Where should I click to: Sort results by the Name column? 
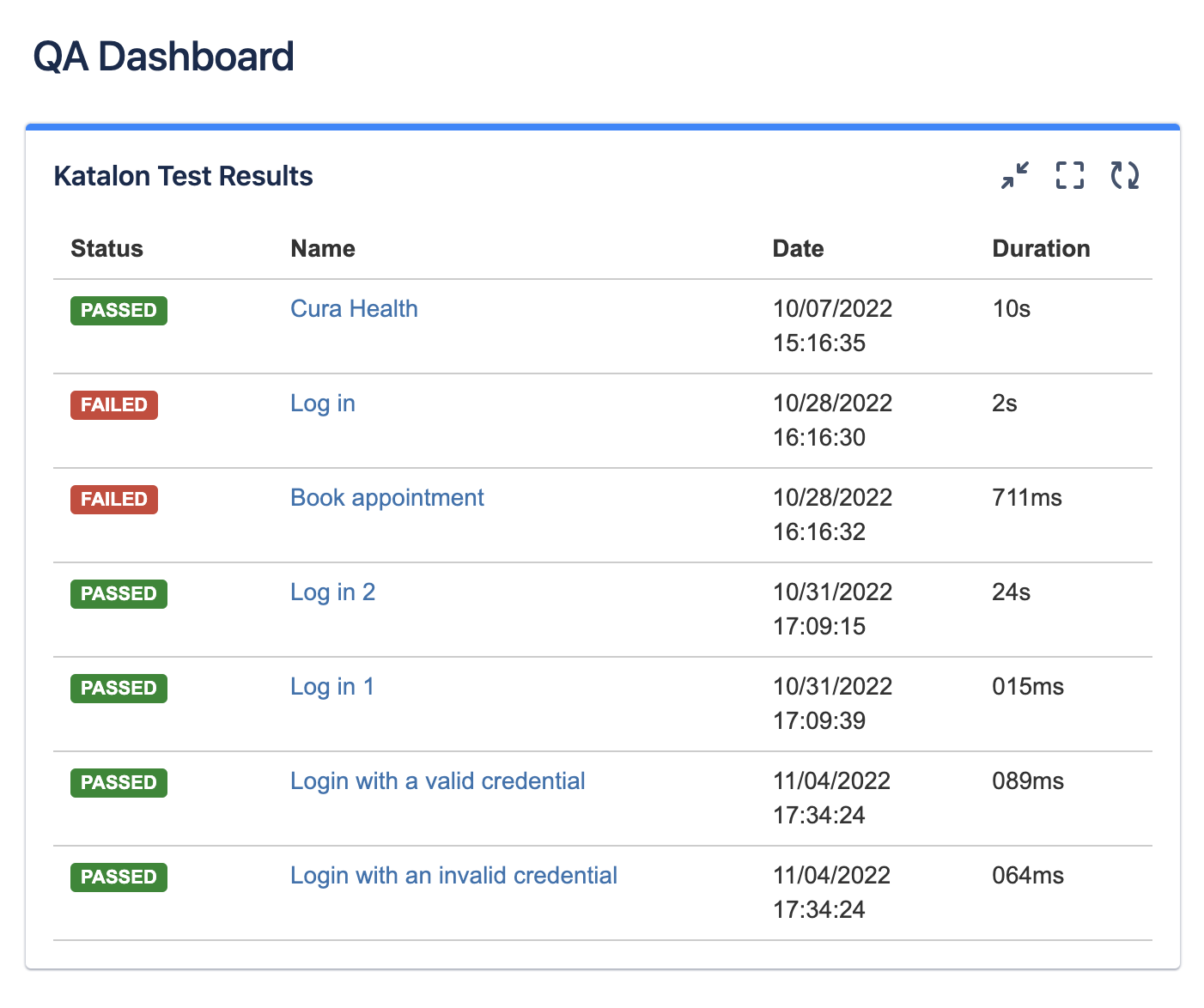pos(322,248)
